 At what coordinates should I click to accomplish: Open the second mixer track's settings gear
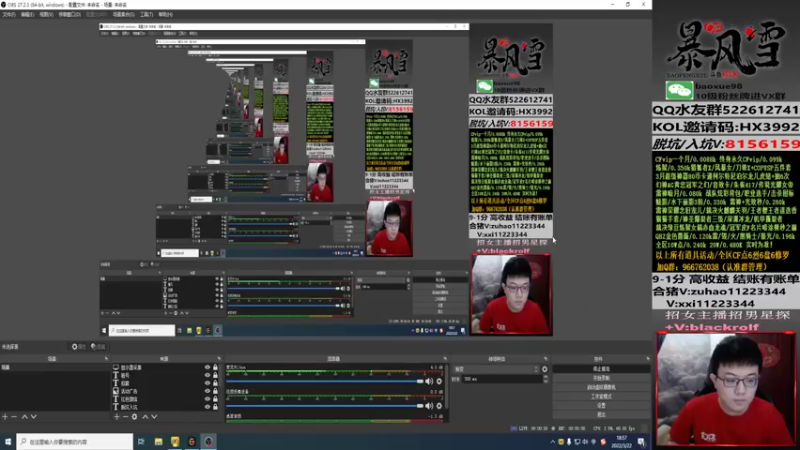click(x=439, y=406)
